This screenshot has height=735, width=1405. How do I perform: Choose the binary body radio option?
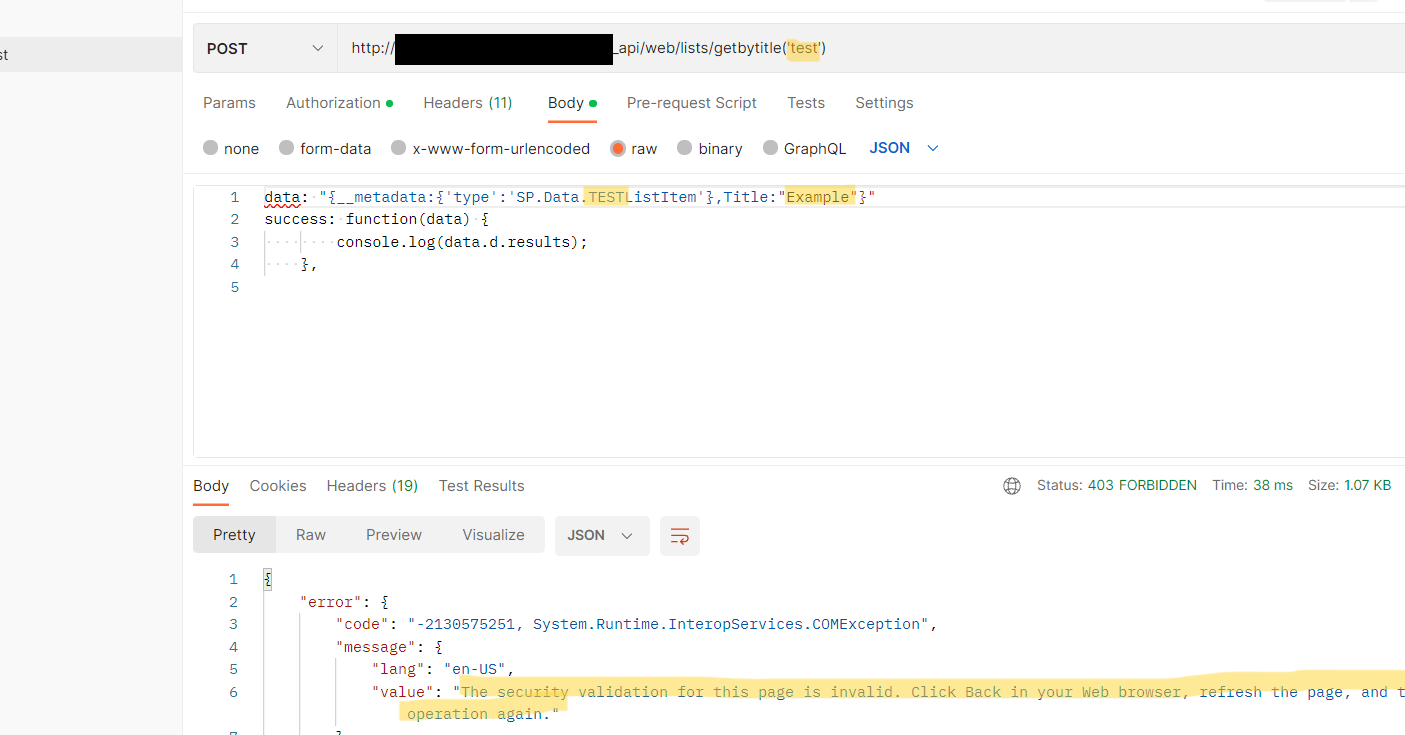[684, 148]
